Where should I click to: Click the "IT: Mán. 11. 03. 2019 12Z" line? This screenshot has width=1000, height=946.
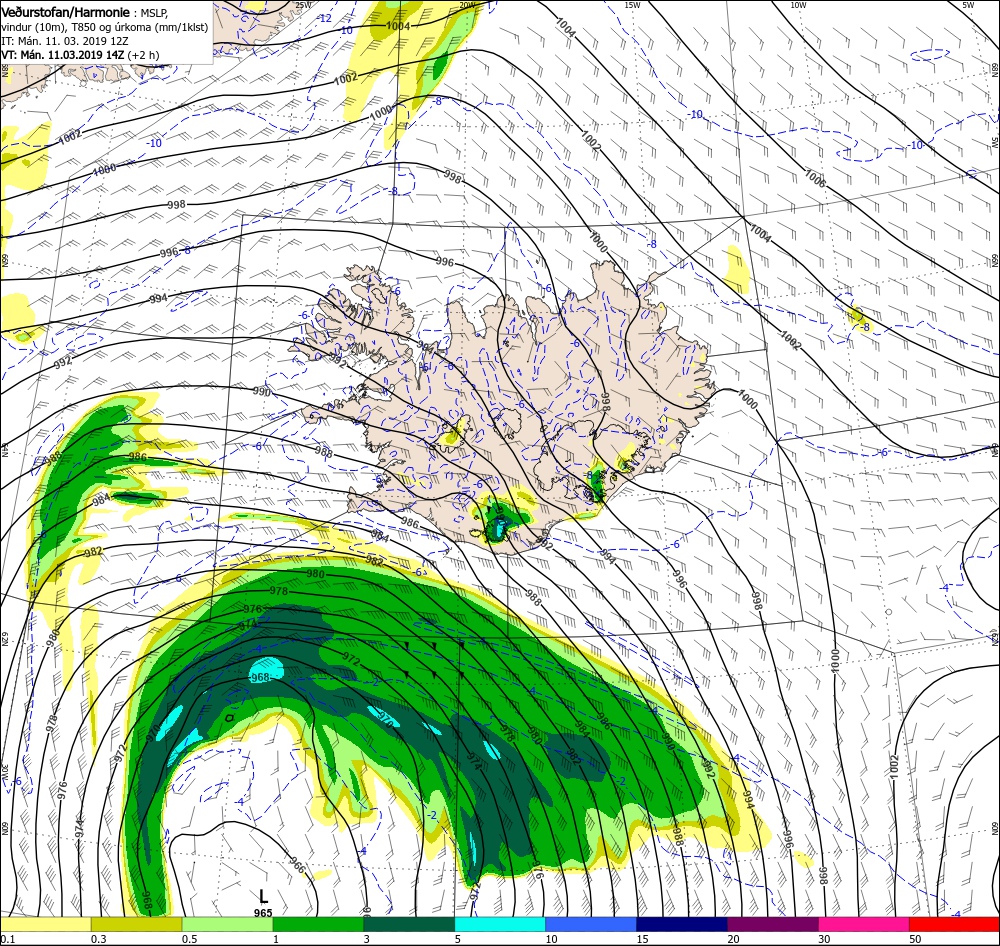(x=66, y=41)
